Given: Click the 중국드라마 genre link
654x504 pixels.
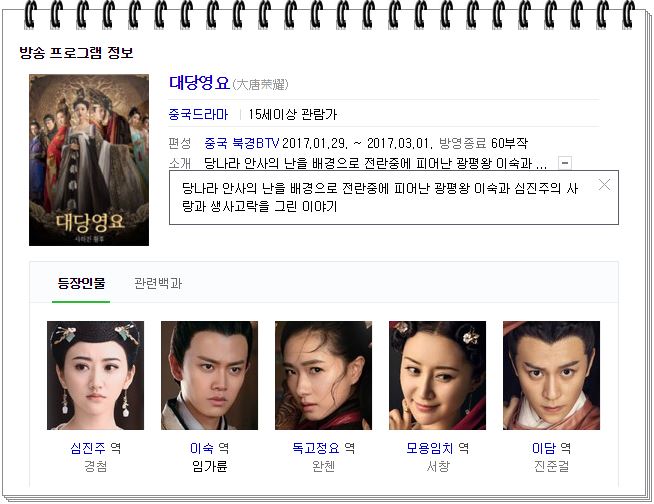Looking at the screenshot, I should point(198,114).
